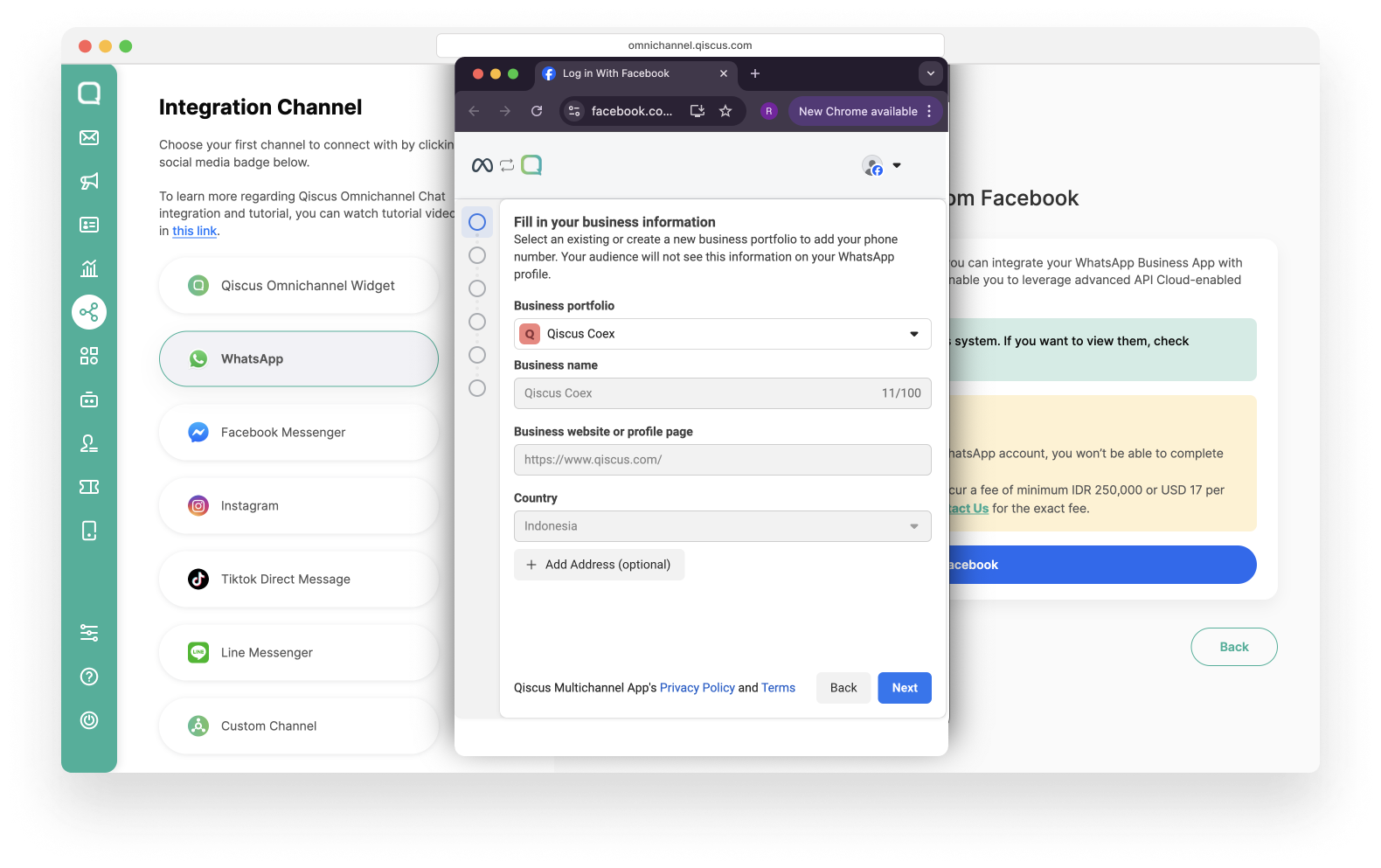The image size is (1381, 868).
Task: Open the apps grid icon in sidebar
Action: coord(89,356)
